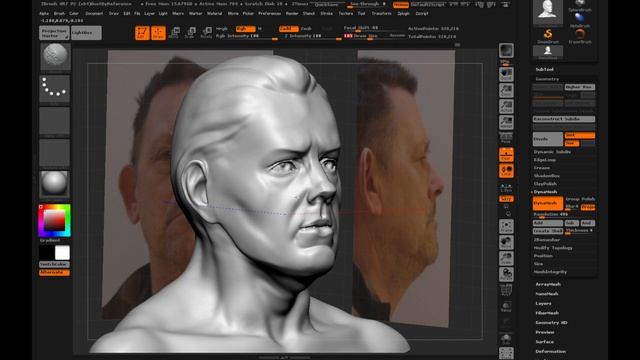
Task: Toggle the Smt smooth option beside Divide
Action: pyautogui.click(x=579, y=135)
